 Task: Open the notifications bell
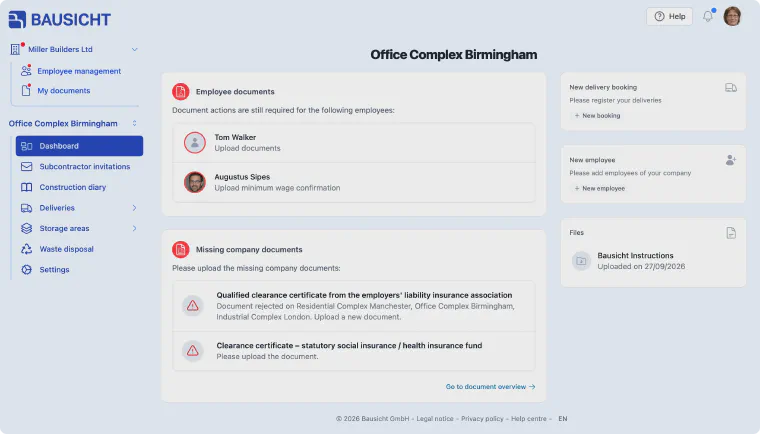(x=708, y=16)
